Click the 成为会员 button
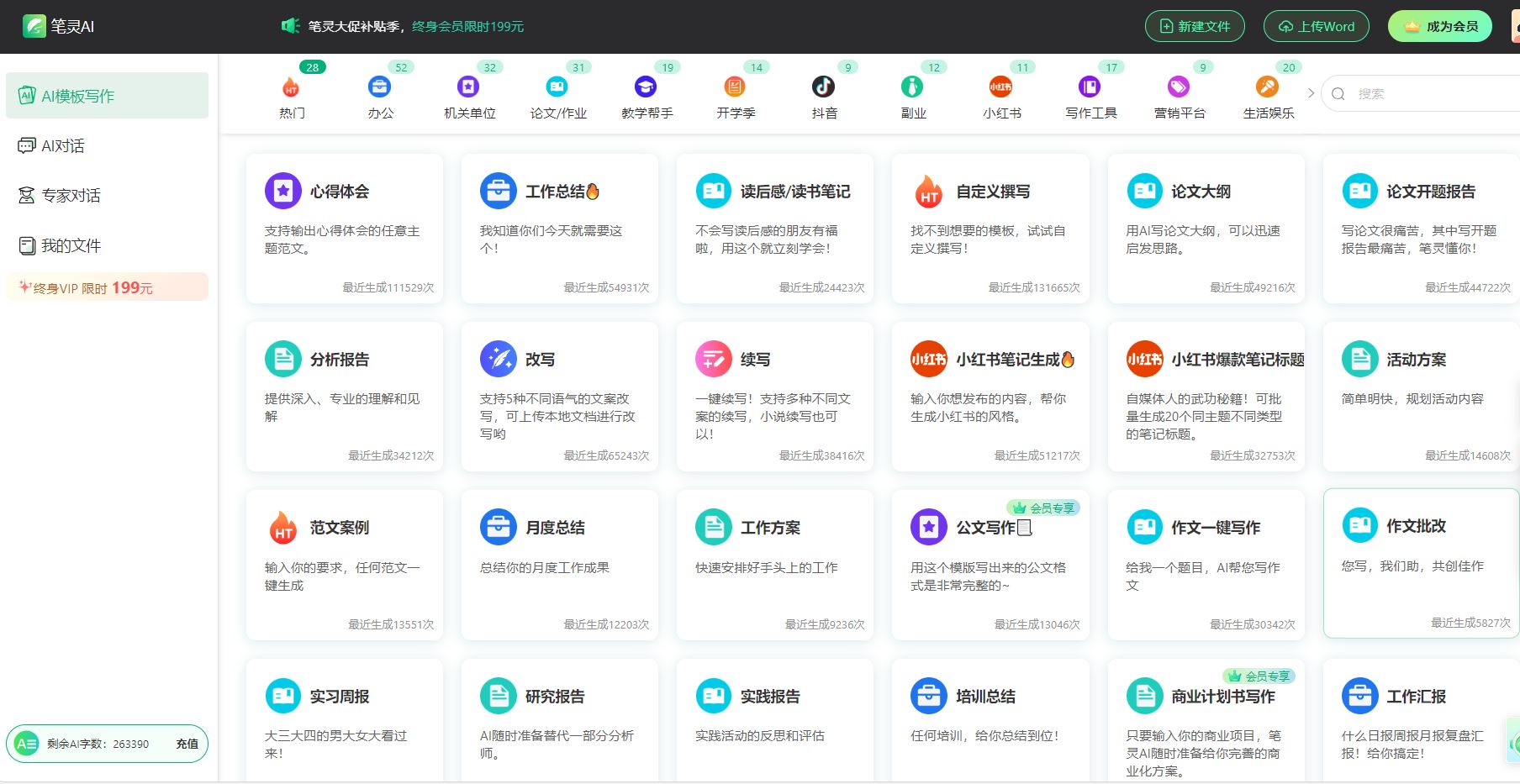The width and height of the screenshot is (1520, 784). point(1440,26)
